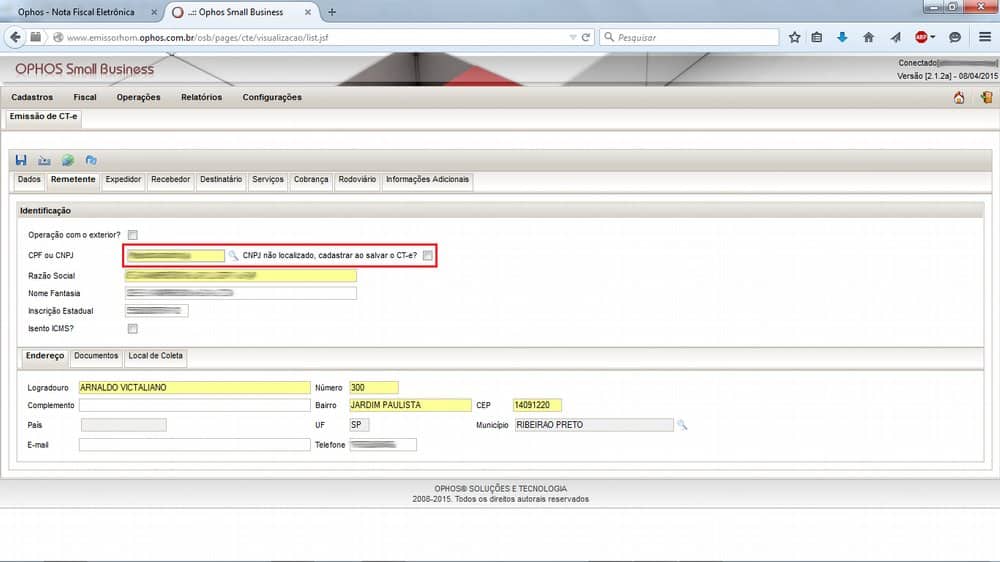This screenshot has height=562, width=1000.
Task: Switch to Local de Coleta sub-tab
Action: coord(155,357)
